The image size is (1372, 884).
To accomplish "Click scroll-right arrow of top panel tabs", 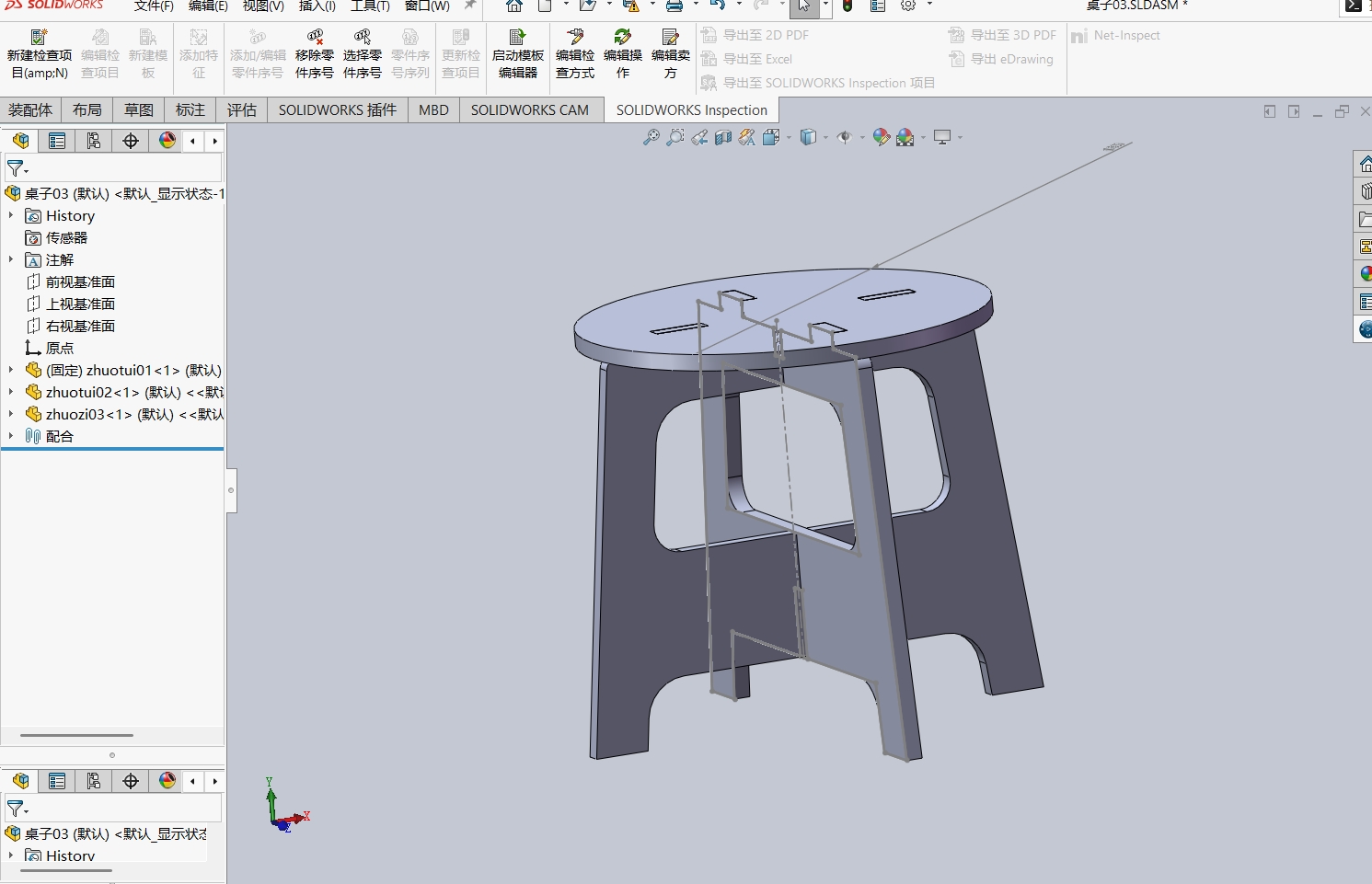I will pyautogui.click(x=214, y=141).
